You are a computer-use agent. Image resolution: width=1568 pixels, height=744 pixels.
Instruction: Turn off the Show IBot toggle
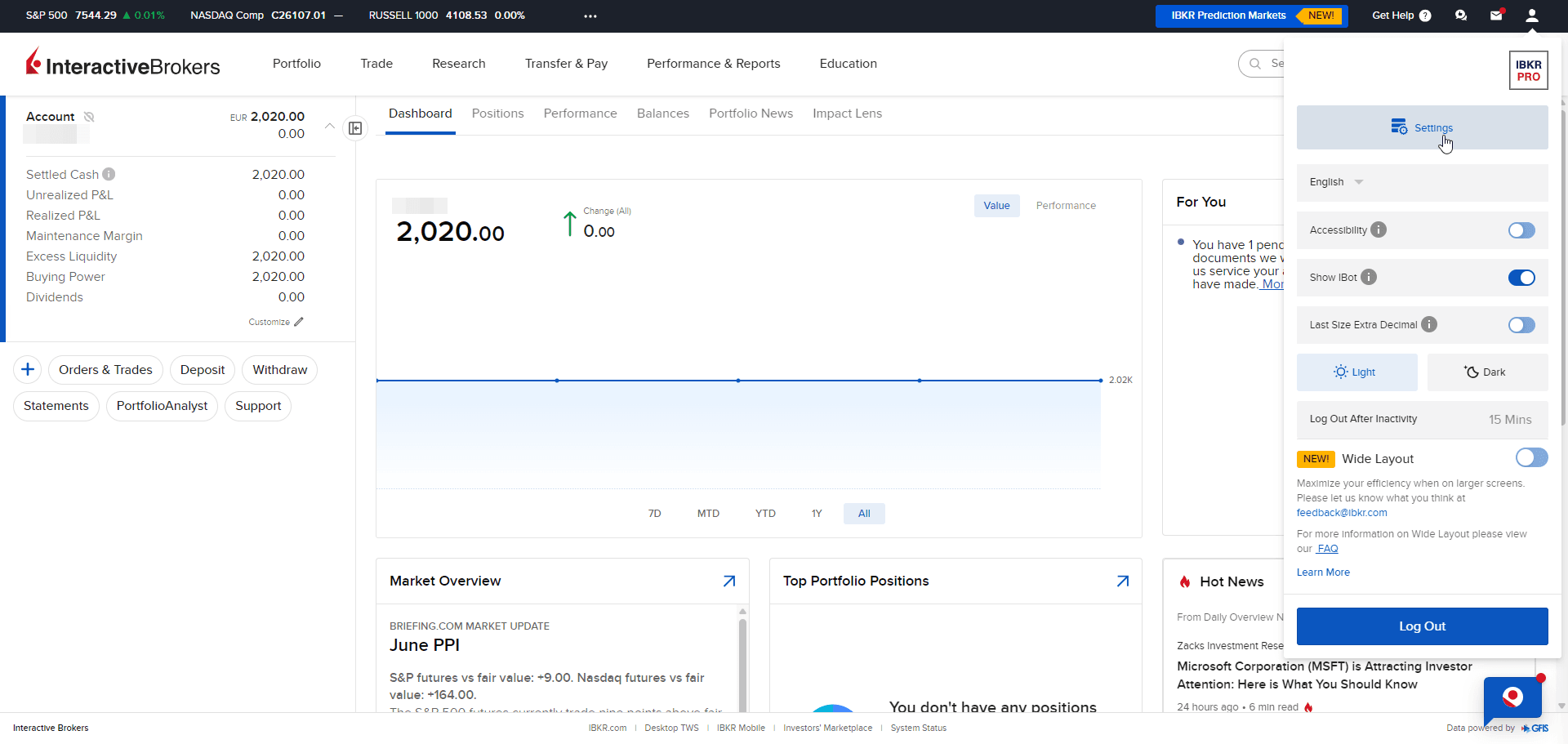[x=1521, y=278]
